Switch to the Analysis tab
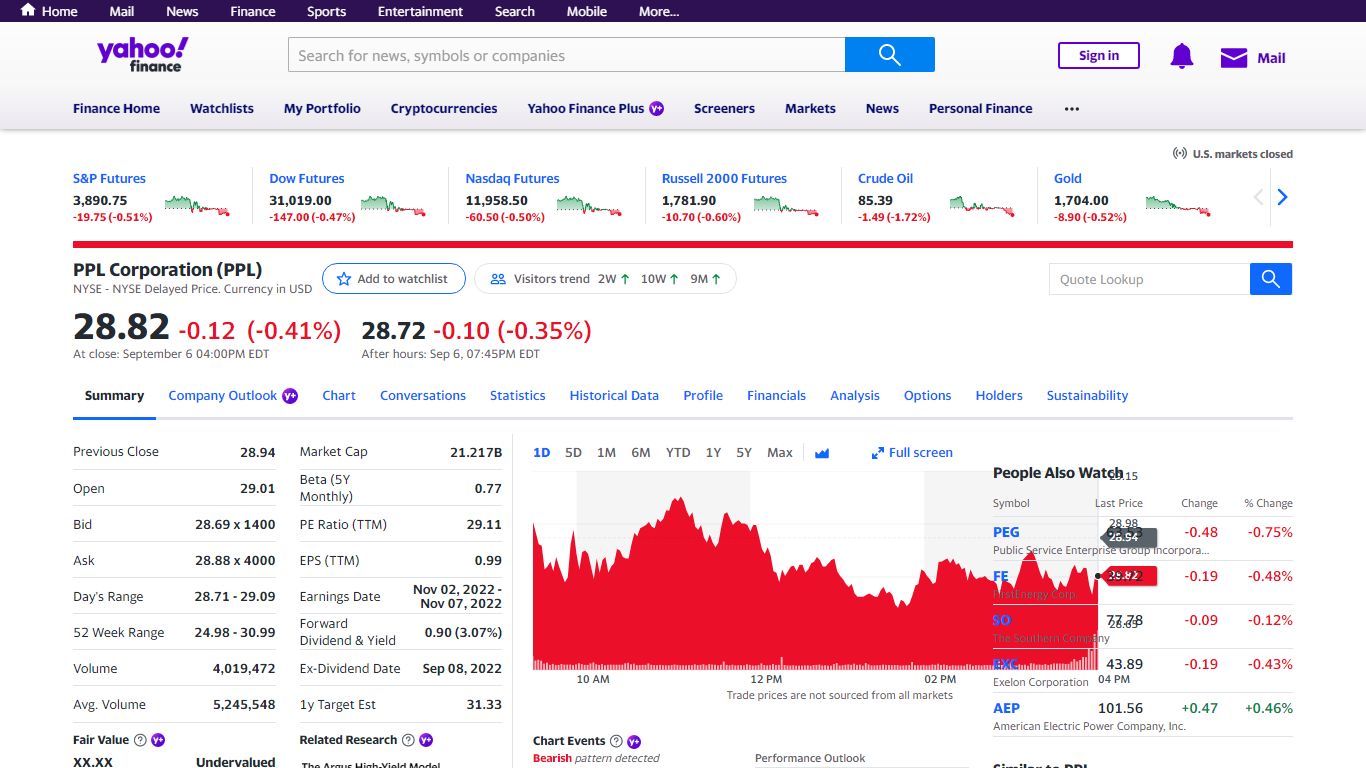Image resolution: width=1366 pixels, height=768 pixels. coord(855,395)
